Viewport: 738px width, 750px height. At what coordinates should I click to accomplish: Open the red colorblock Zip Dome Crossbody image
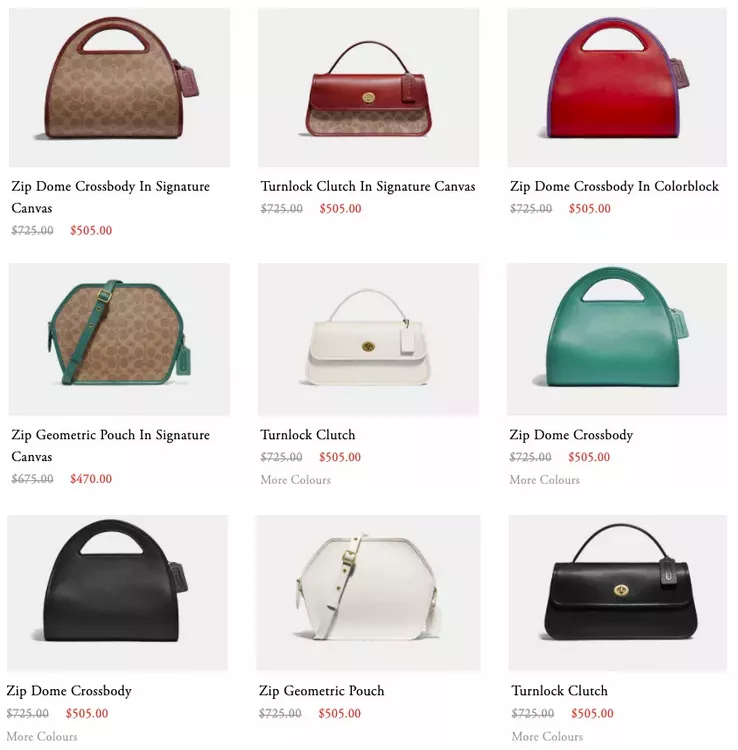coord(617,87)
